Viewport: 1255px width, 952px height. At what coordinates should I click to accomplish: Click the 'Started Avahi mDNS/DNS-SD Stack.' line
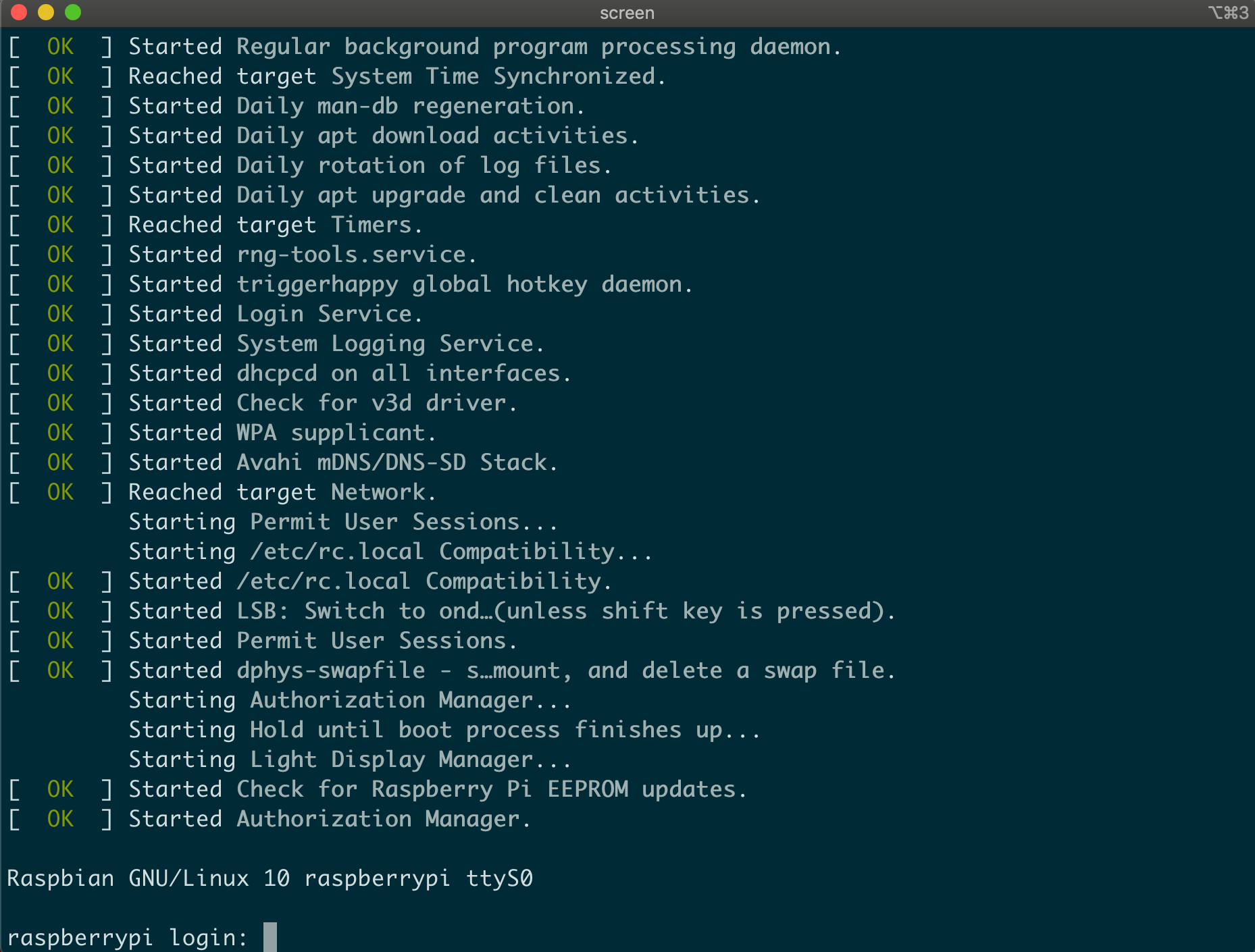coord(343,462)
